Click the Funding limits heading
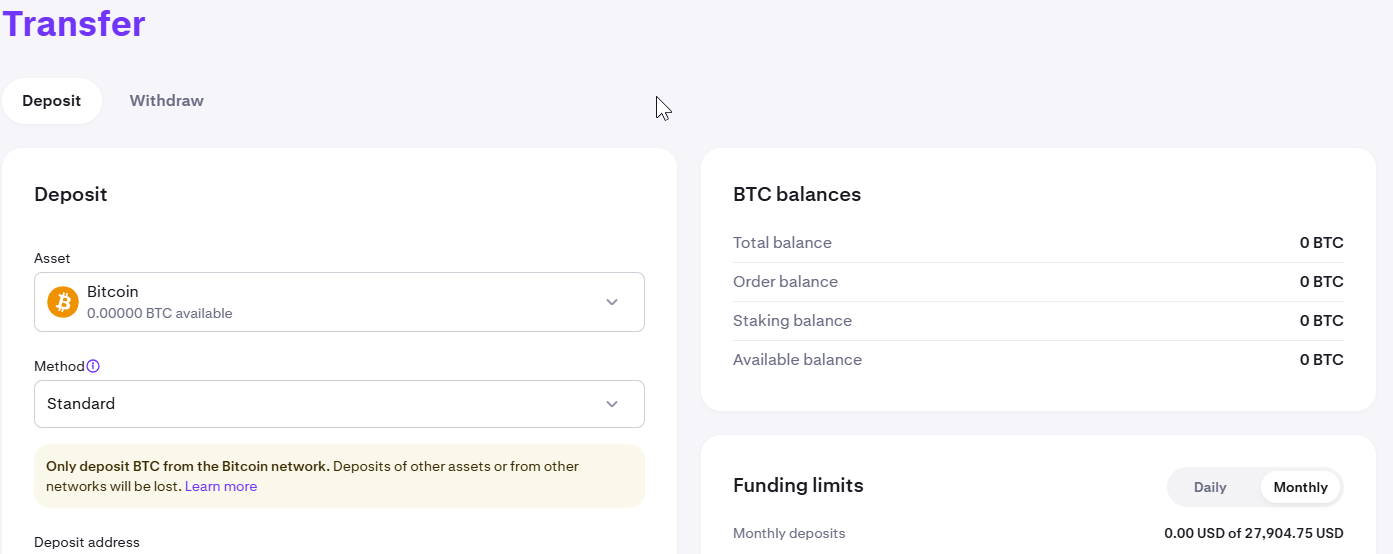This screenshot has height=554, width=1393. coord(798,486)
